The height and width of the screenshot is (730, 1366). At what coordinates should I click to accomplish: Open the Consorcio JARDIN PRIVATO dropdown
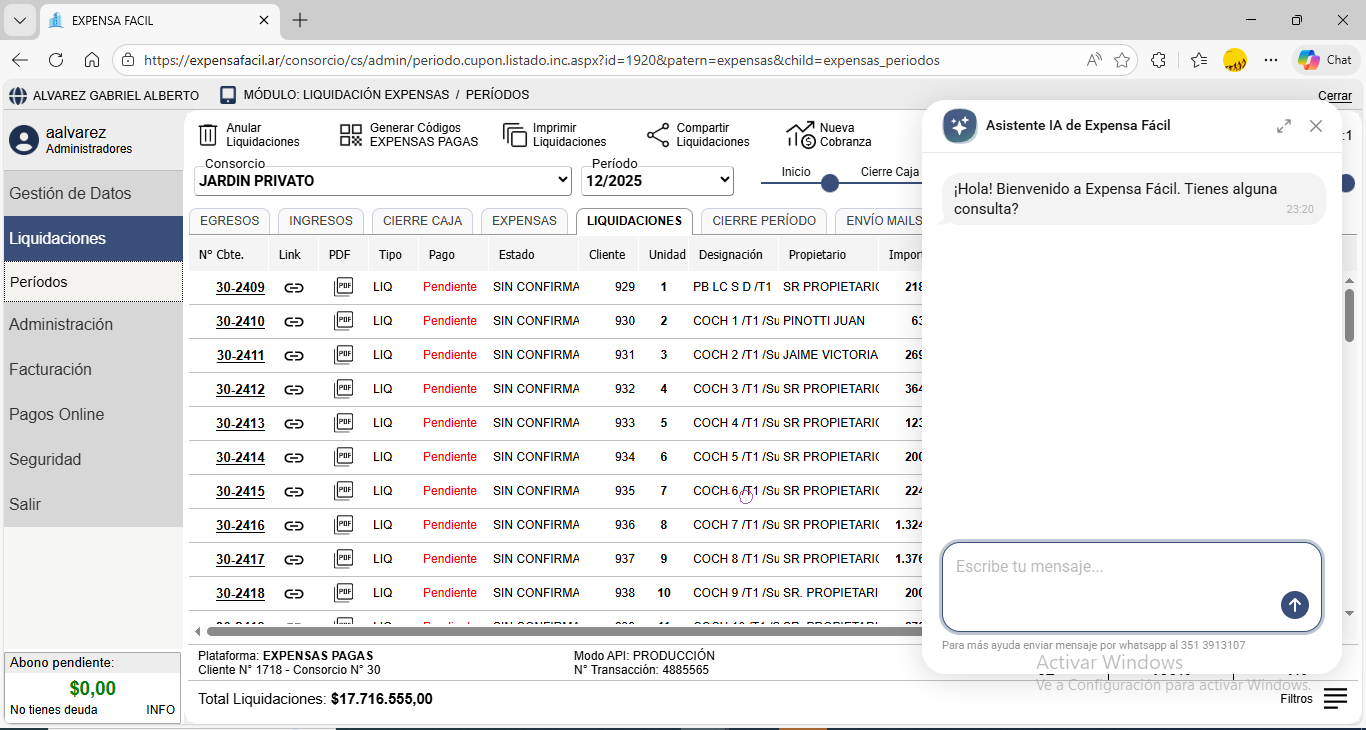pyautogui.click(x=383, y=181)
